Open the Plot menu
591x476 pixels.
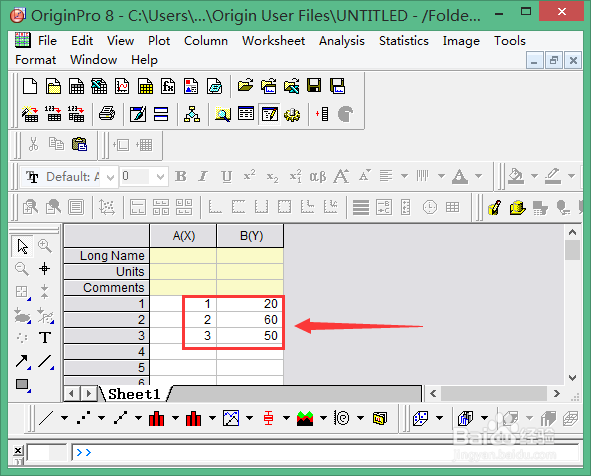(159, 41)
